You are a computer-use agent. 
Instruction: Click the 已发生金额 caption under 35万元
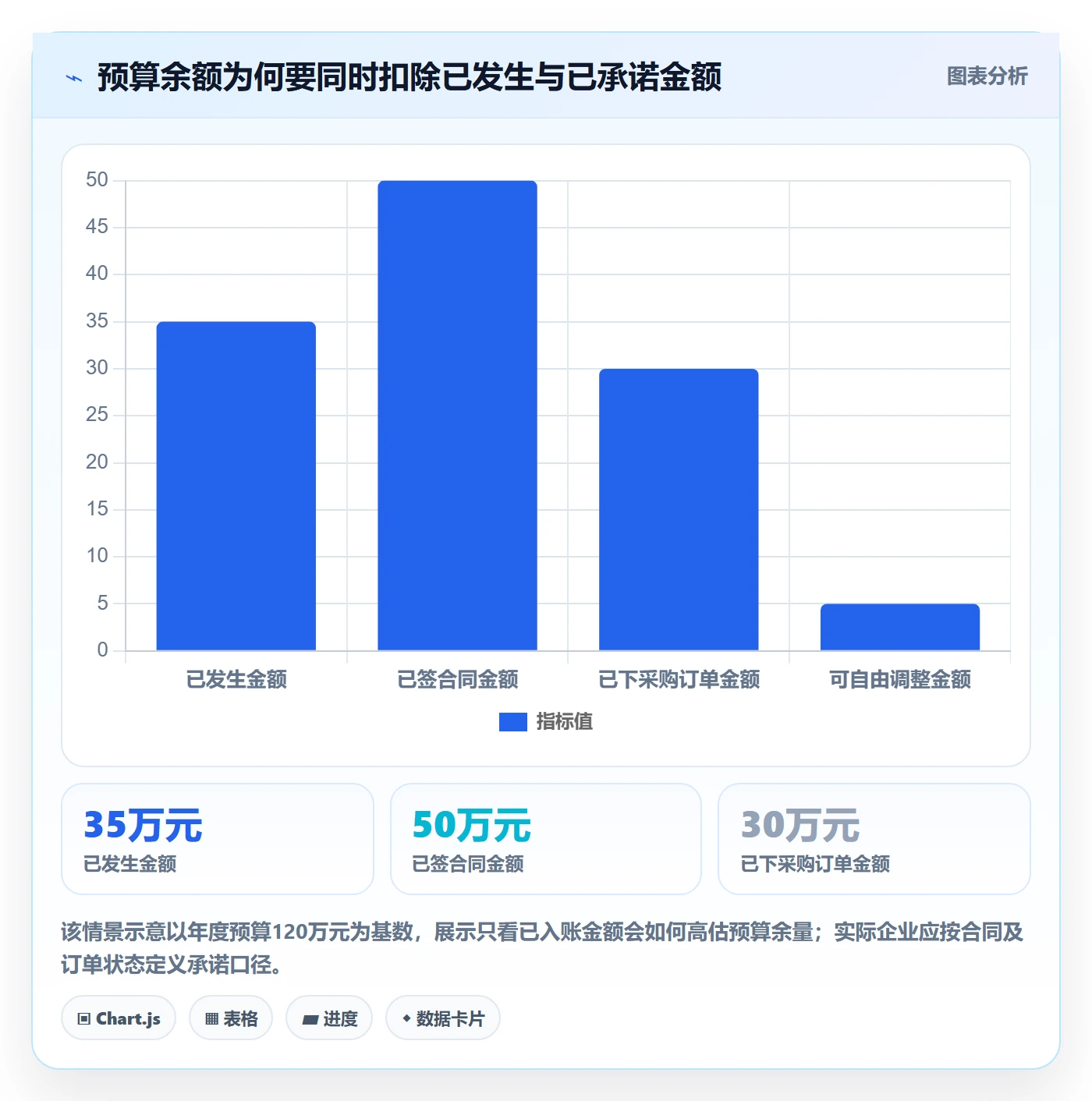130,864
